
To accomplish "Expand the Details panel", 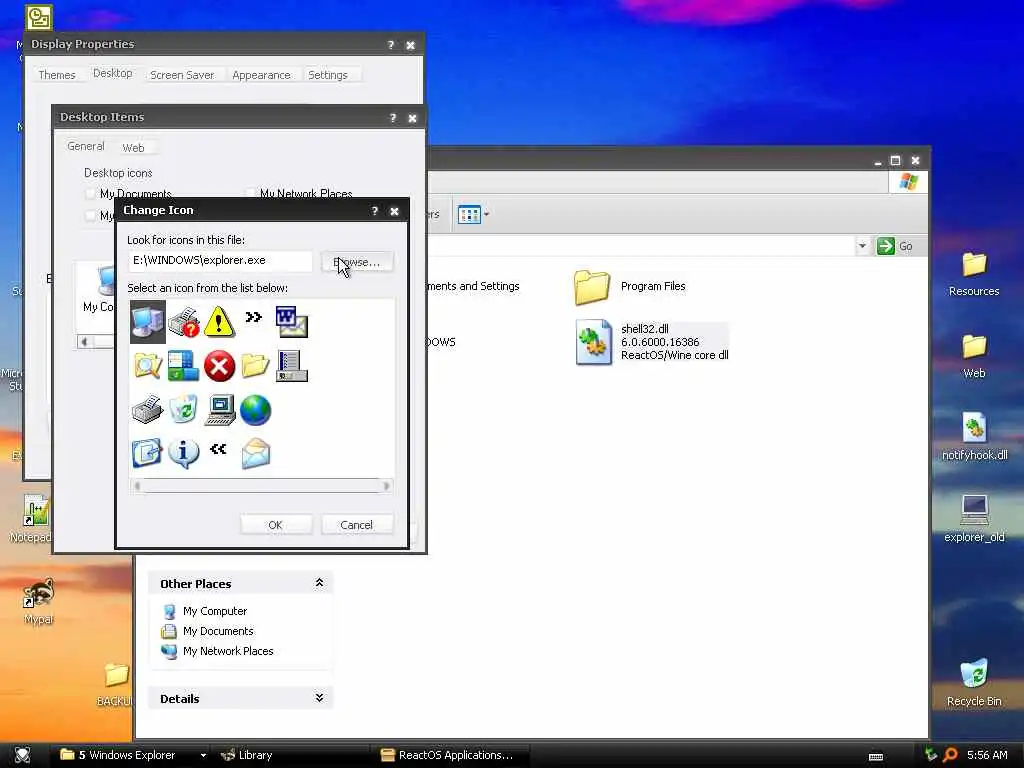I will click(319, 697).
